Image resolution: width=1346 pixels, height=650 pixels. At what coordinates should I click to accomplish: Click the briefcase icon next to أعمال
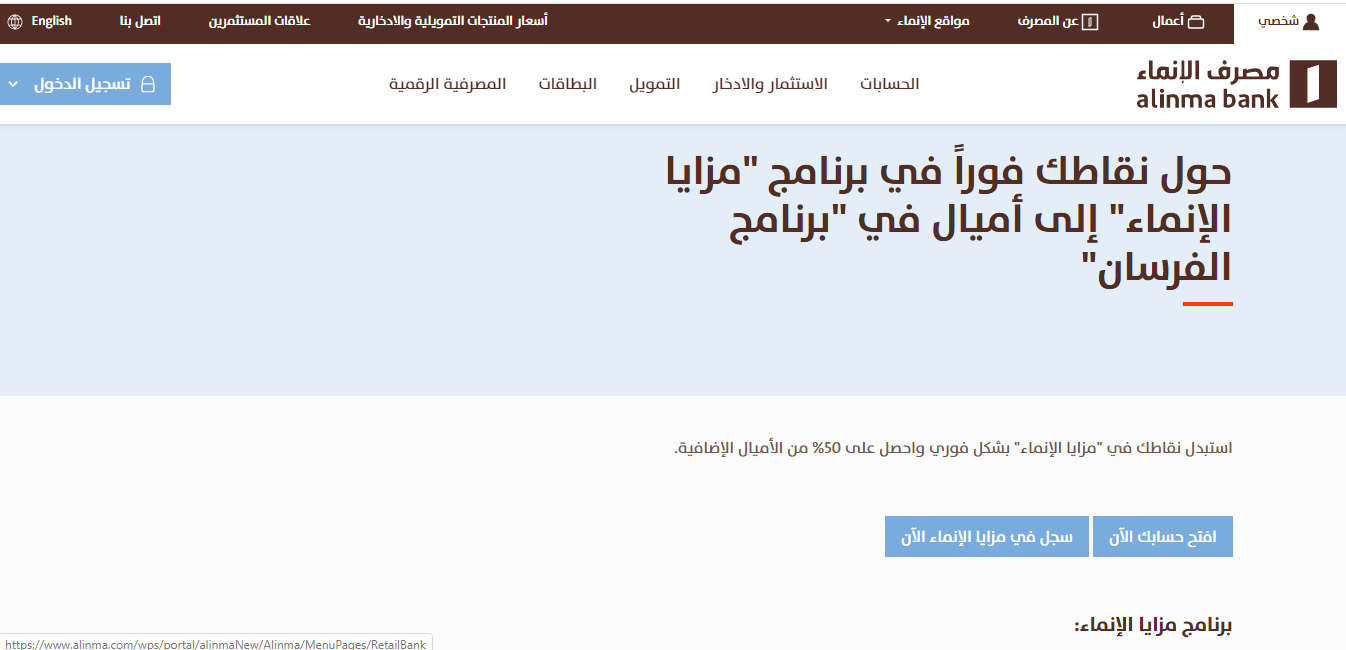coord(1196,21)
